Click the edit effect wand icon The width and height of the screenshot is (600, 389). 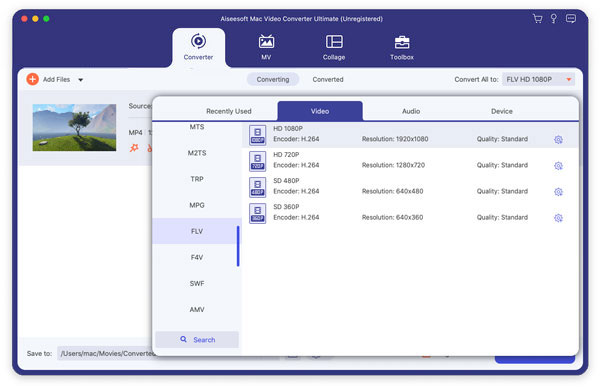click(134, 148)
